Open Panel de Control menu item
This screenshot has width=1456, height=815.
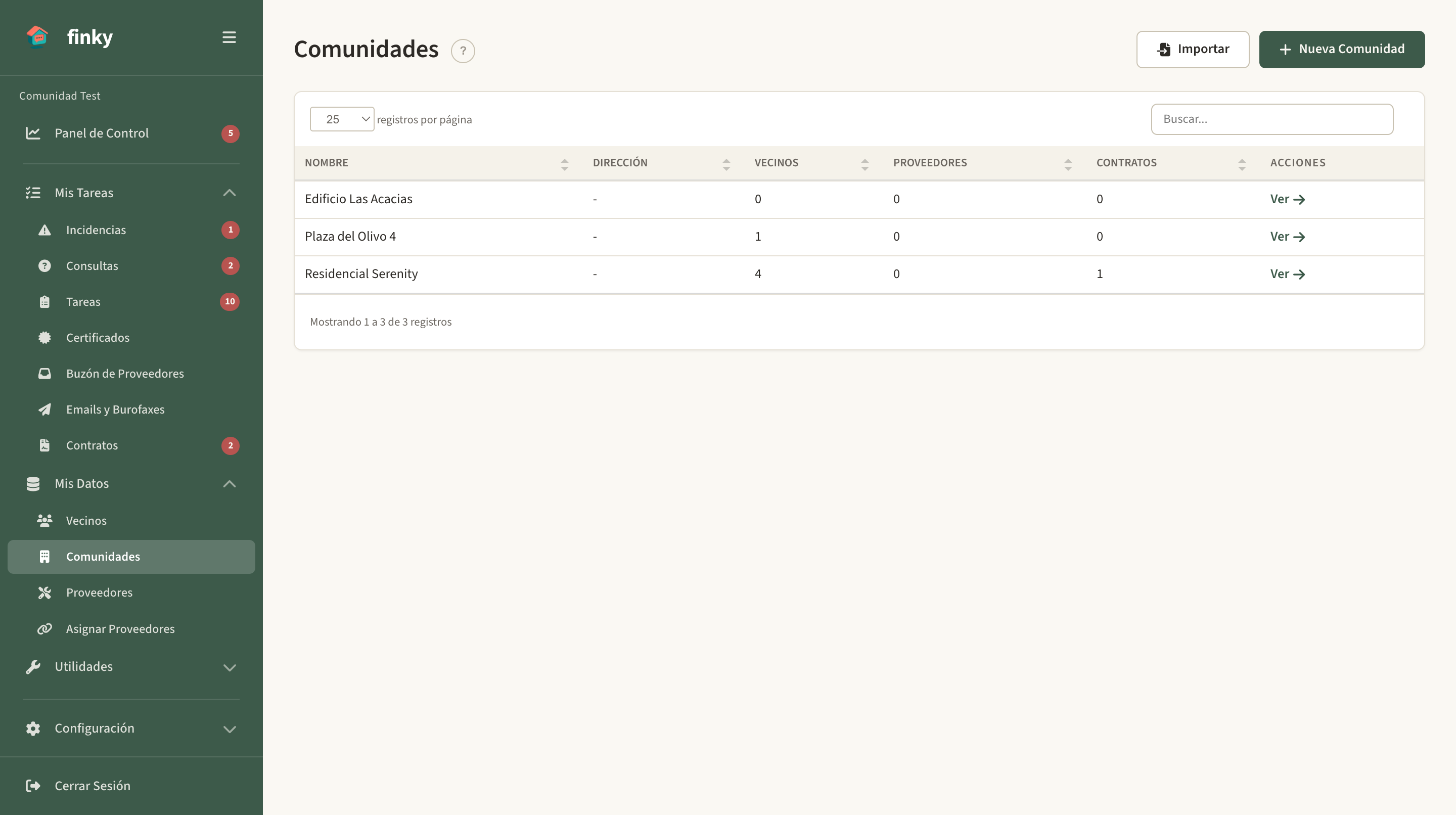click(x=131, y=133)
